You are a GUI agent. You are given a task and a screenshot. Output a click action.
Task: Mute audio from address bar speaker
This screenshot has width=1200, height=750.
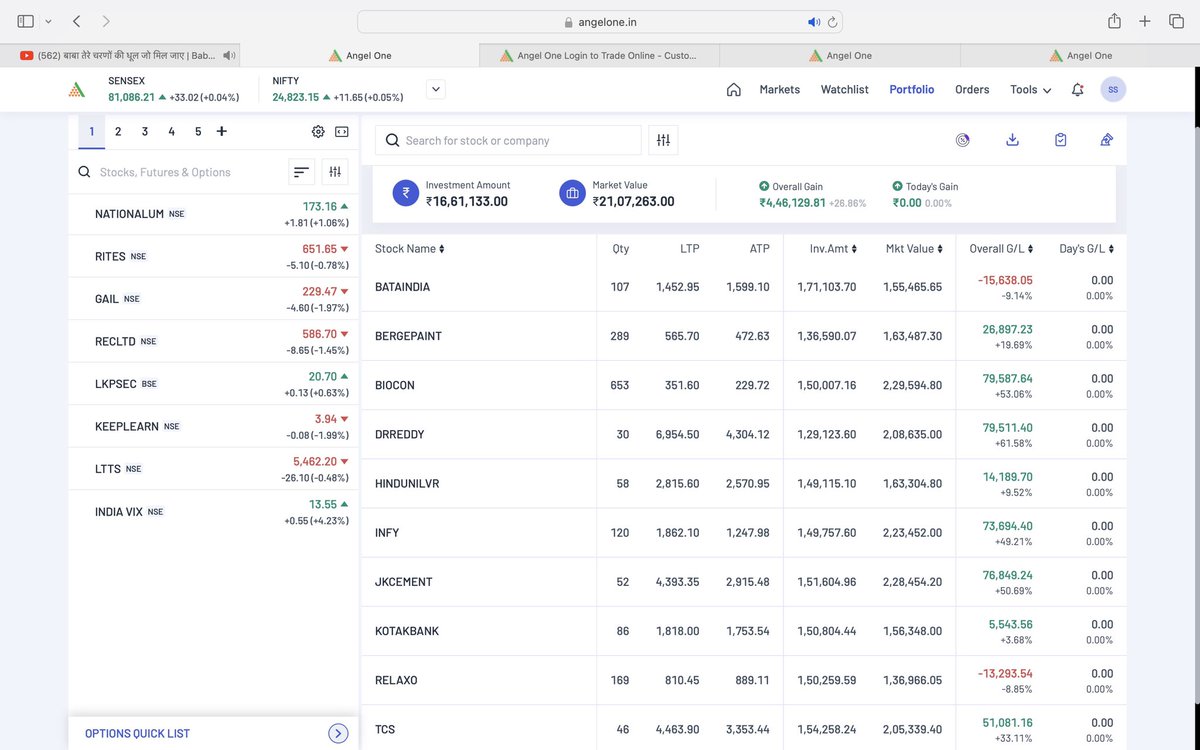[x=814, y=22]
